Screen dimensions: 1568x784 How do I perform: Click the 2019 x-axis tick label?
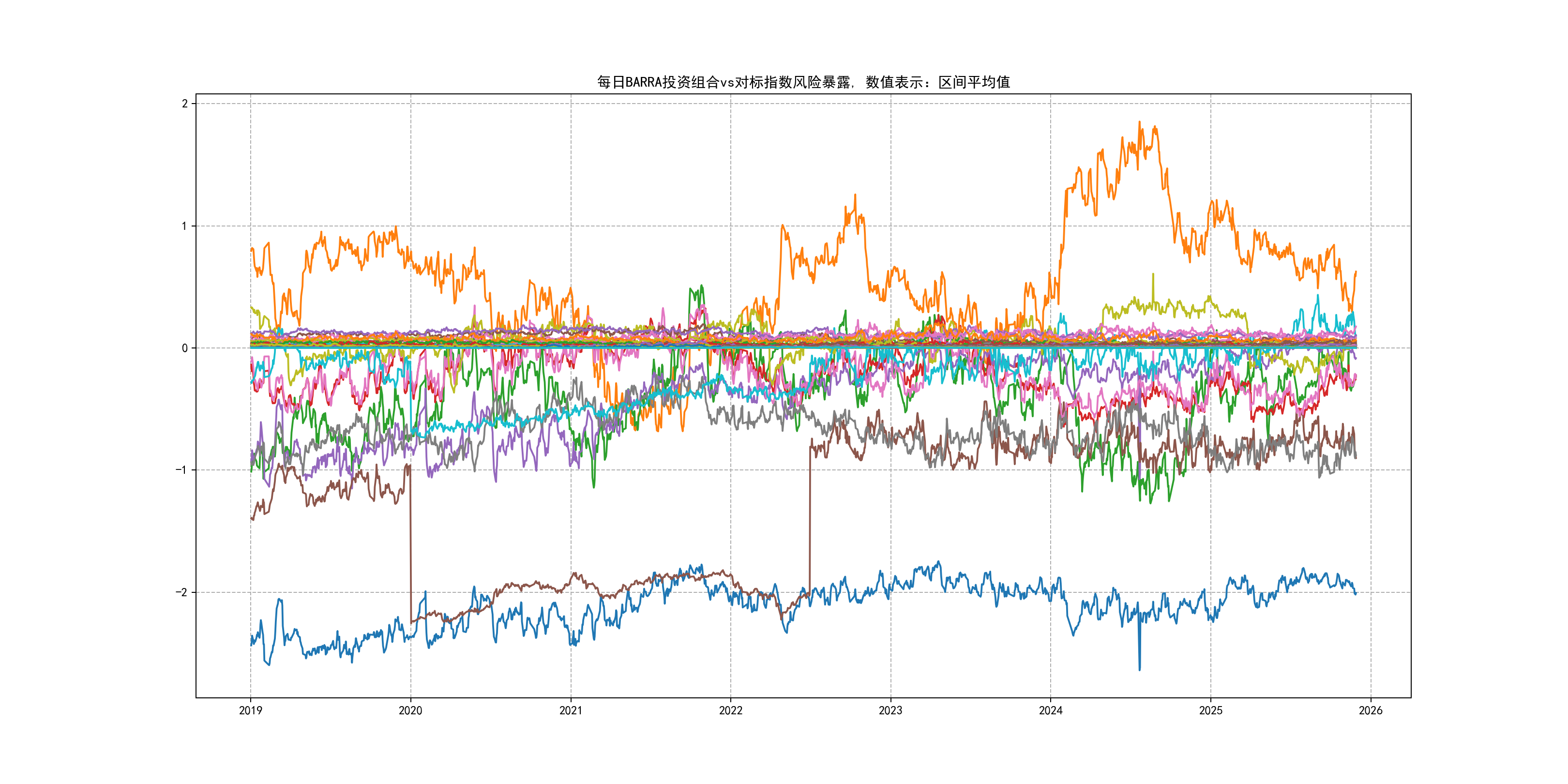click(250, 710)
